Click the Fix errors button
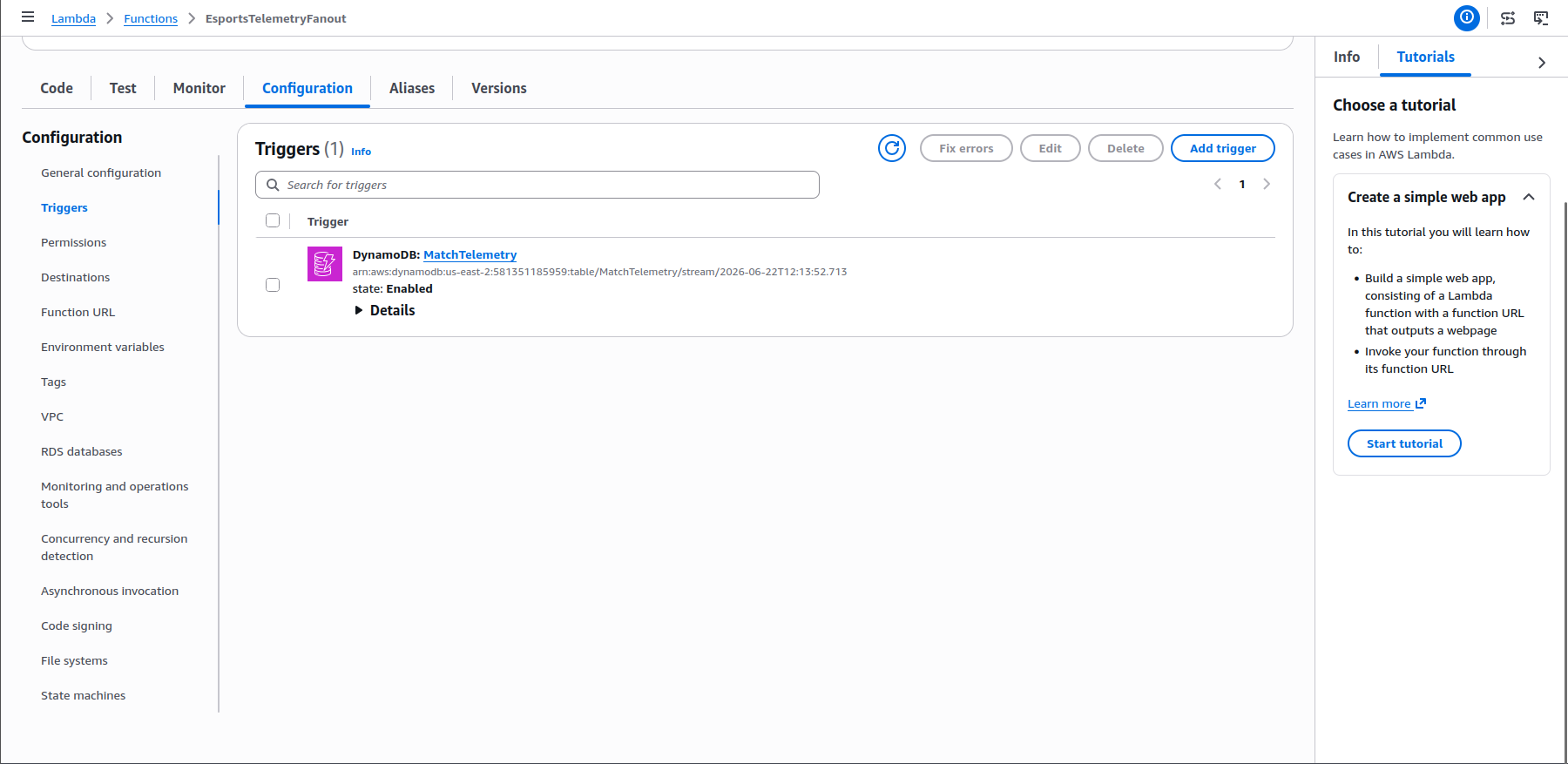The width and height of the screenshot is (1568, 764). tap(966, 148)
